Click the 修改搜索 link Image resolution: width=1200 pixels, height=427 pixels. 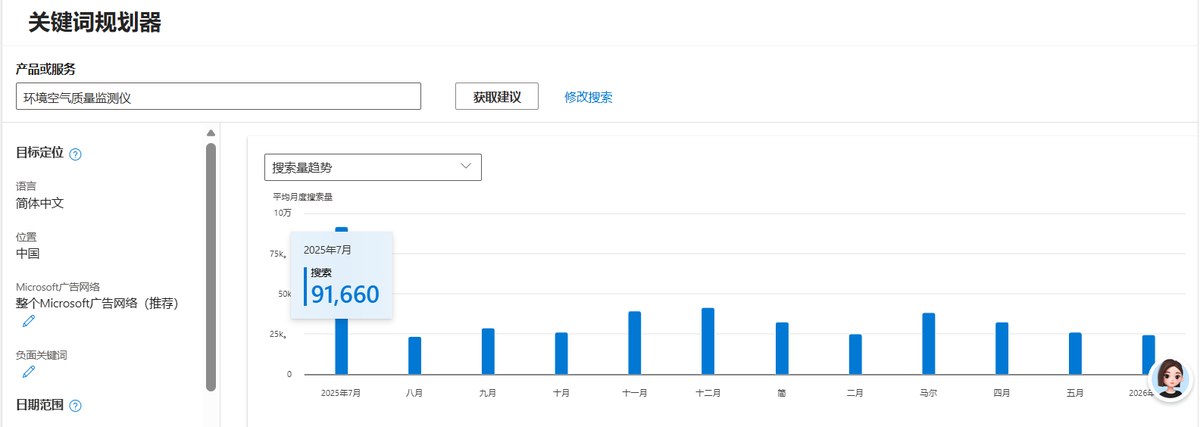[589, 97]
